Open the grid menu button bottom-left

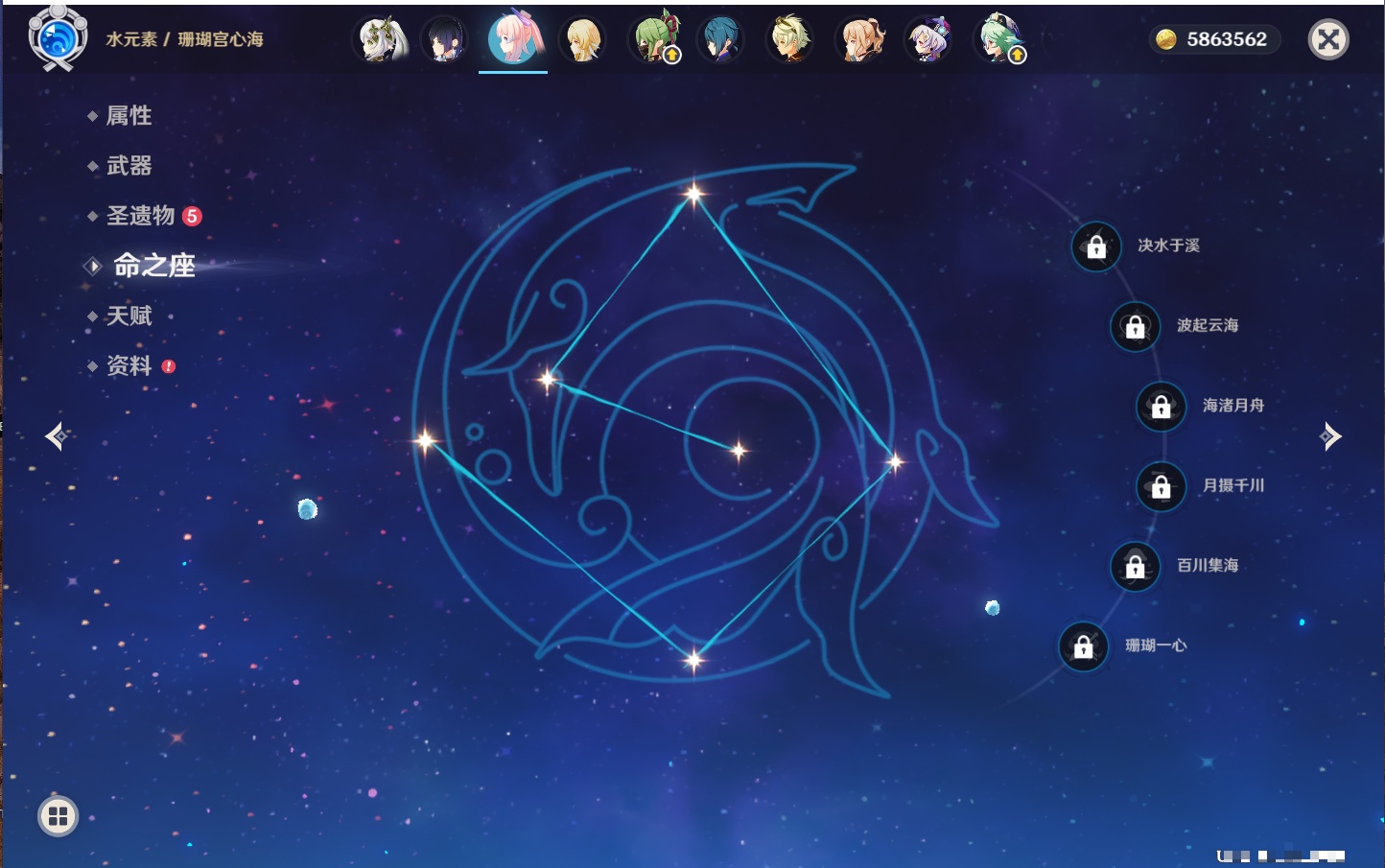(x=58, y=816)
